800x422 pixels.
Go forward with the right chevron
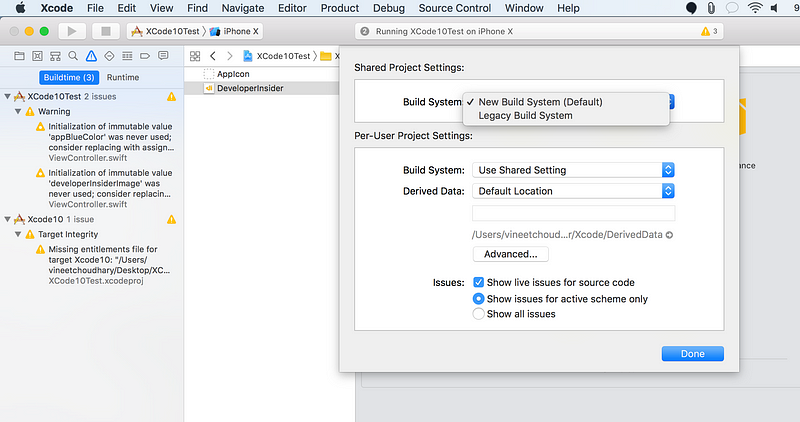point(230,56)
